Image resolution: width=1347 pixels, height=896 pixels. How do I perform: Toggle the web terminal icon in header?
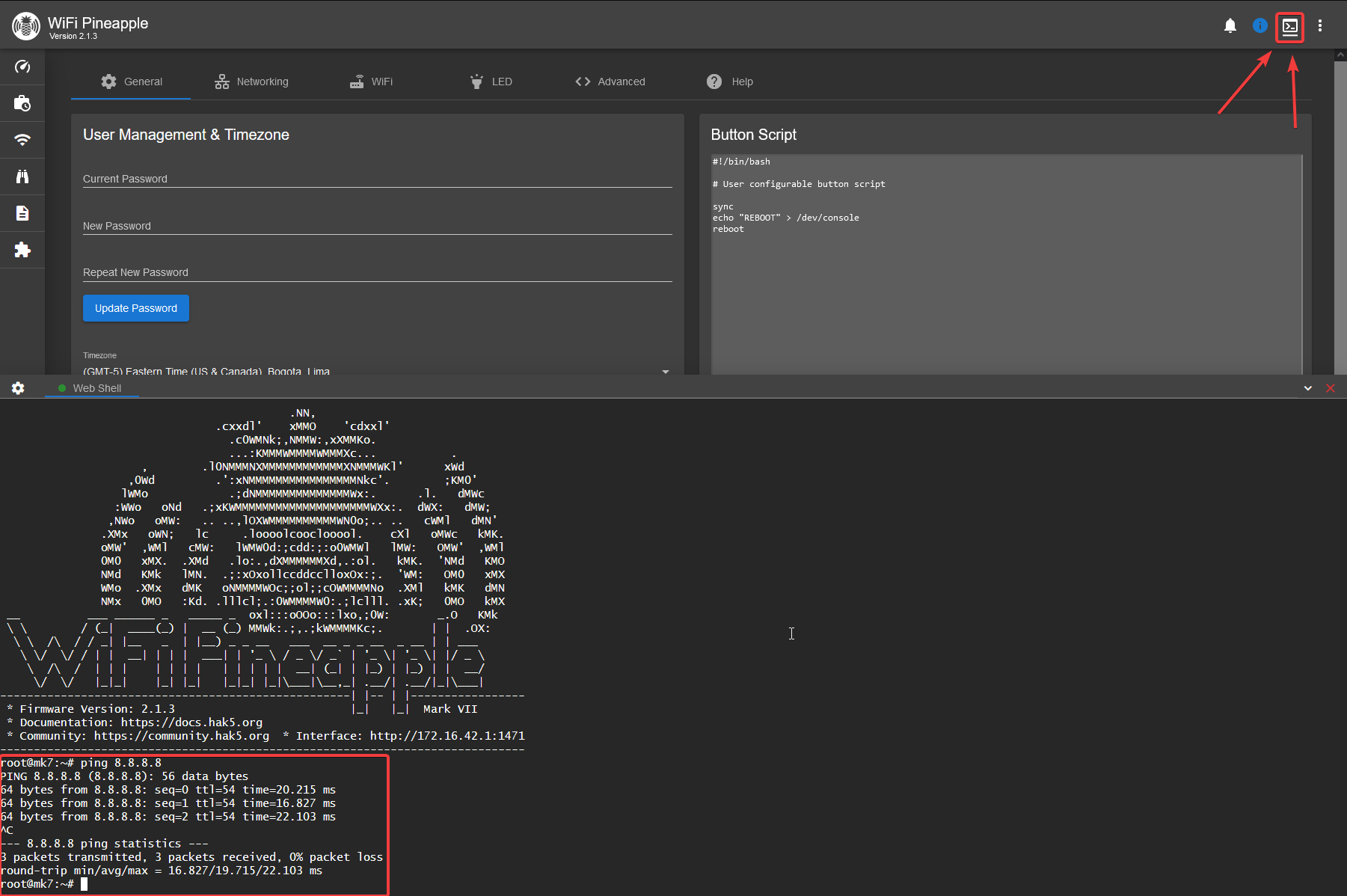click(x=1289, y=28)
